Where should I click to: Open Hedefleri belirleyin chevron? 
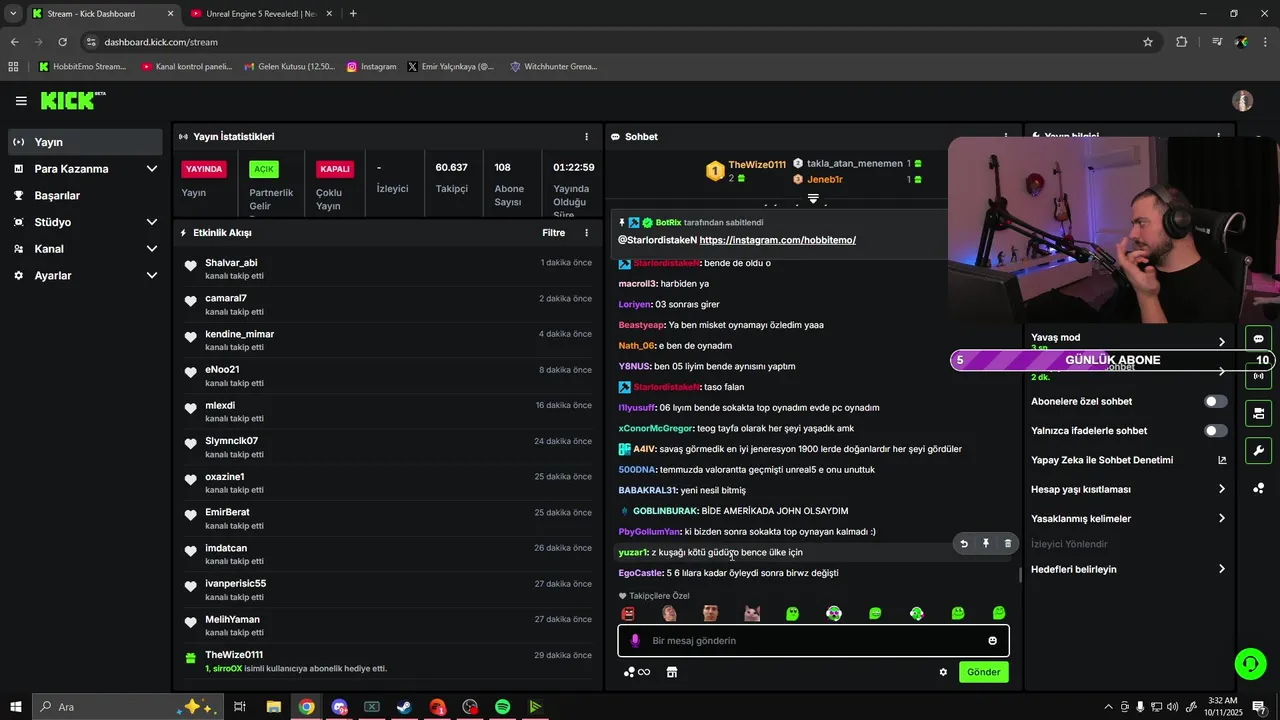point(1221,569)
